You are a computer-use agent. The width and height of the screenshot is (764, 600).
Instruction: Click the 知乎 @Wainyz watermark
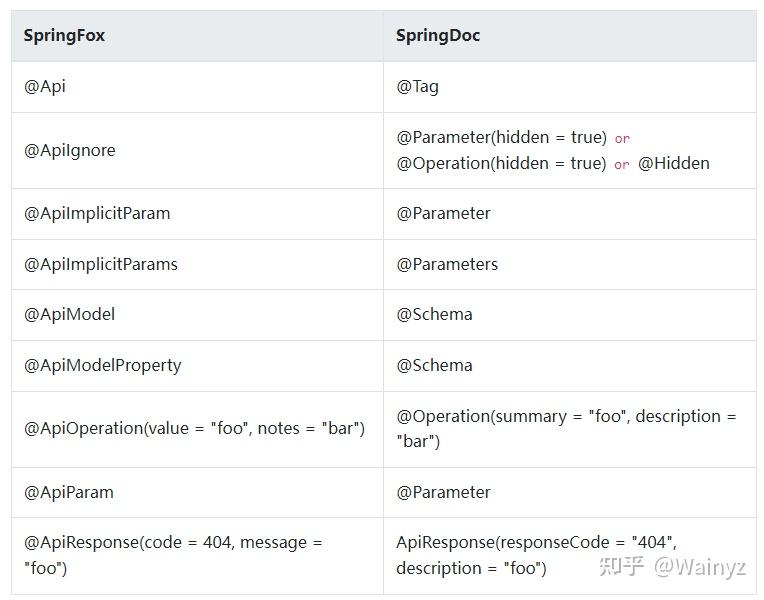point(672,567)
